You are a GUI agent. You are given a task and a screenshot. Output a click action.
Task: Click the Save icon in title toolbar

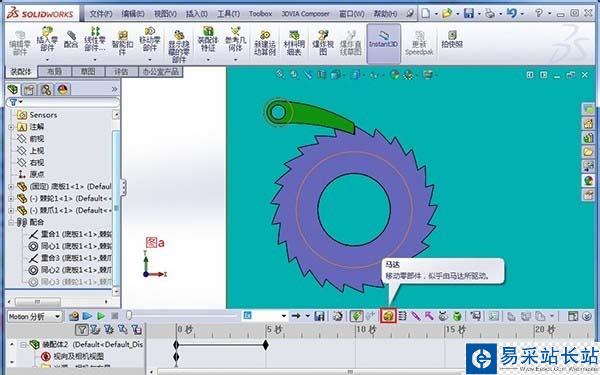click(x=469, y=13)
